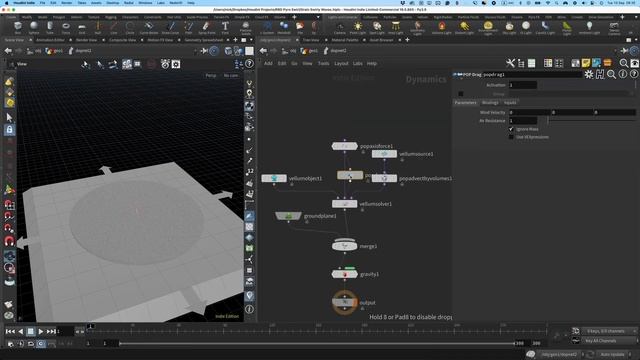Image resolution: width=640 pixels, height=360 pixels.
Task: Toggle pin on network pane path bar
Action: coord(624,51)
